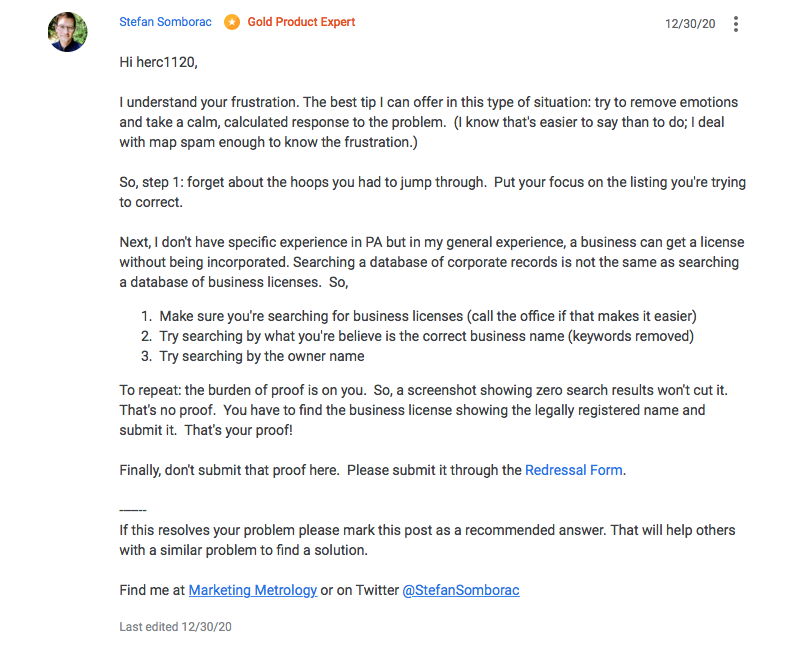Screen dimensions: 806x645
Task: Click the 'burden of proof' paragraph
Action: pos(424,410)
